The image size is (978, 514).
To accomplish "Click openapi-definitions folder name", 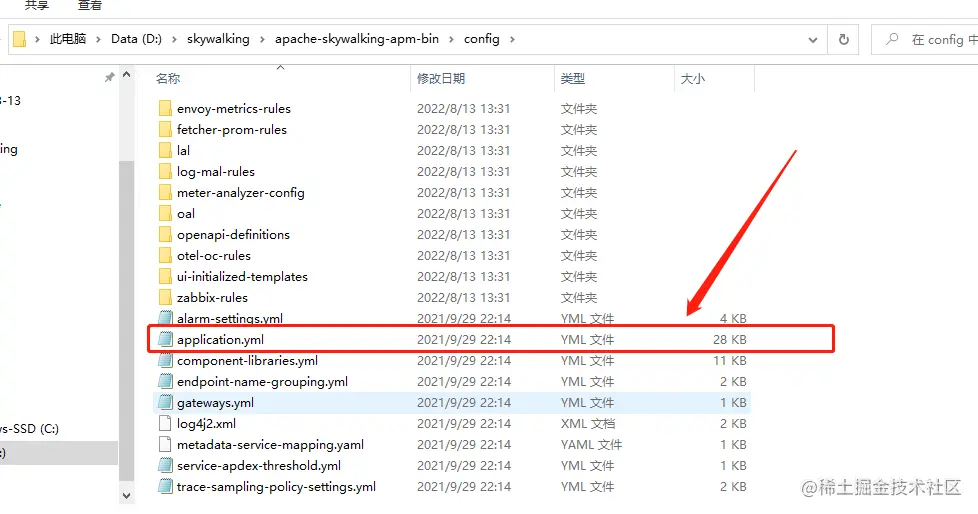I will [233, 235].
